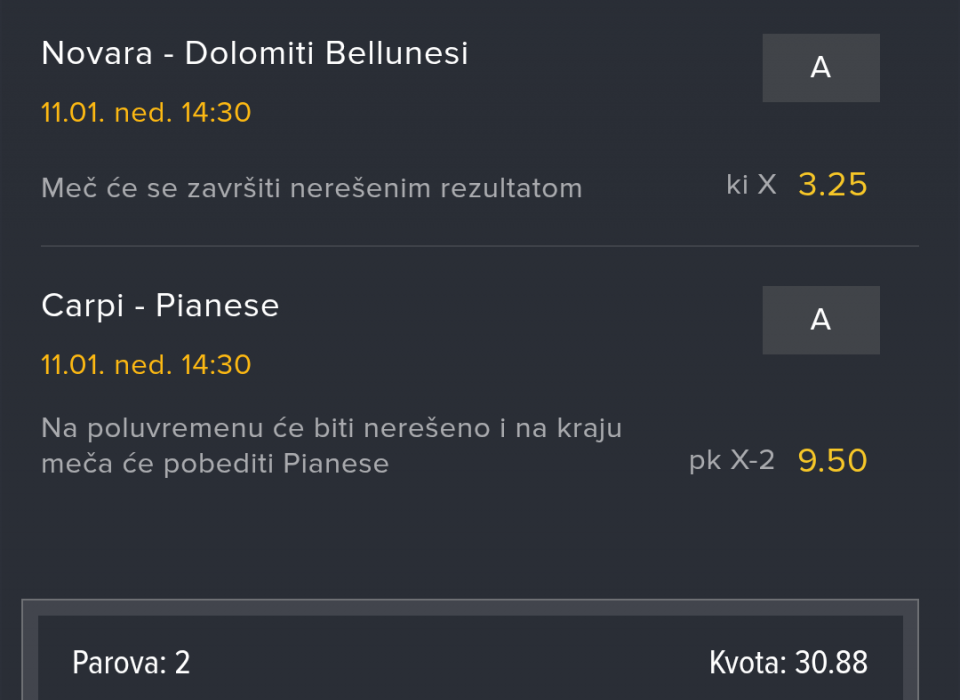The image size is (960, 700).
Task: Click the Carpi match date 11.01. ned. 14:30
Action: 146,365
